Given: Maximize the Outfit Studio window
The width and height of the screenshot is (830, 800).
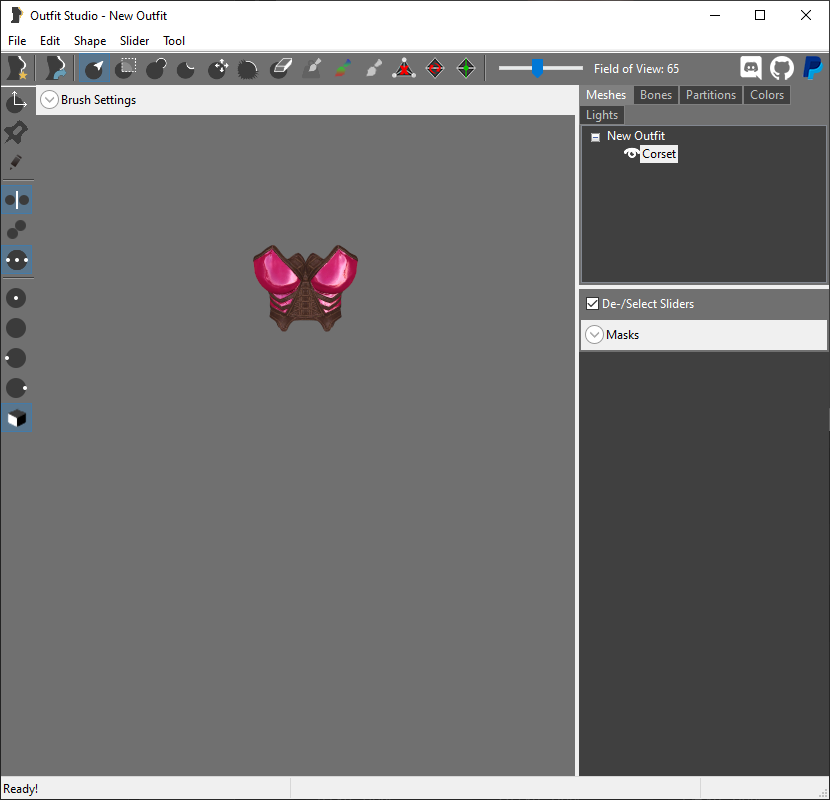Looking at the screenshot, I should click(760, 15).
